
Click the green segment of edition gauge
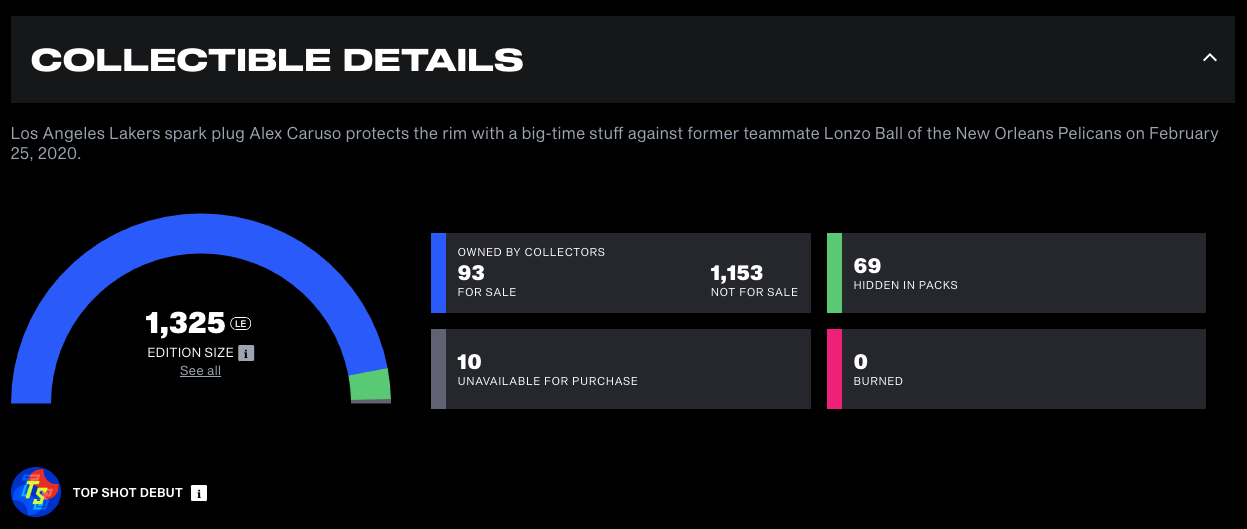coord(370,385)
